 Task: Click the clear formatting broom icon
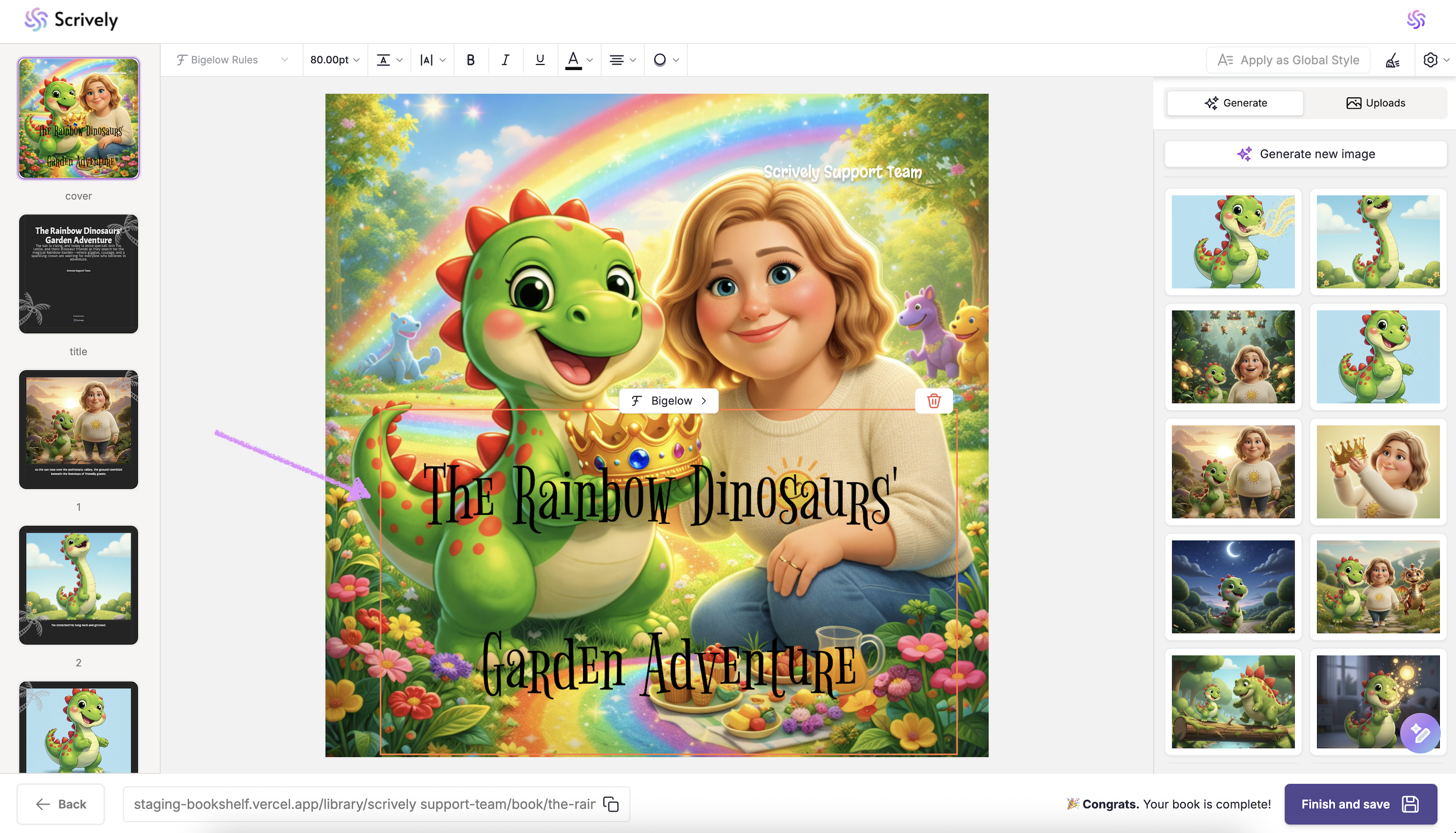tap(1392, 60)
